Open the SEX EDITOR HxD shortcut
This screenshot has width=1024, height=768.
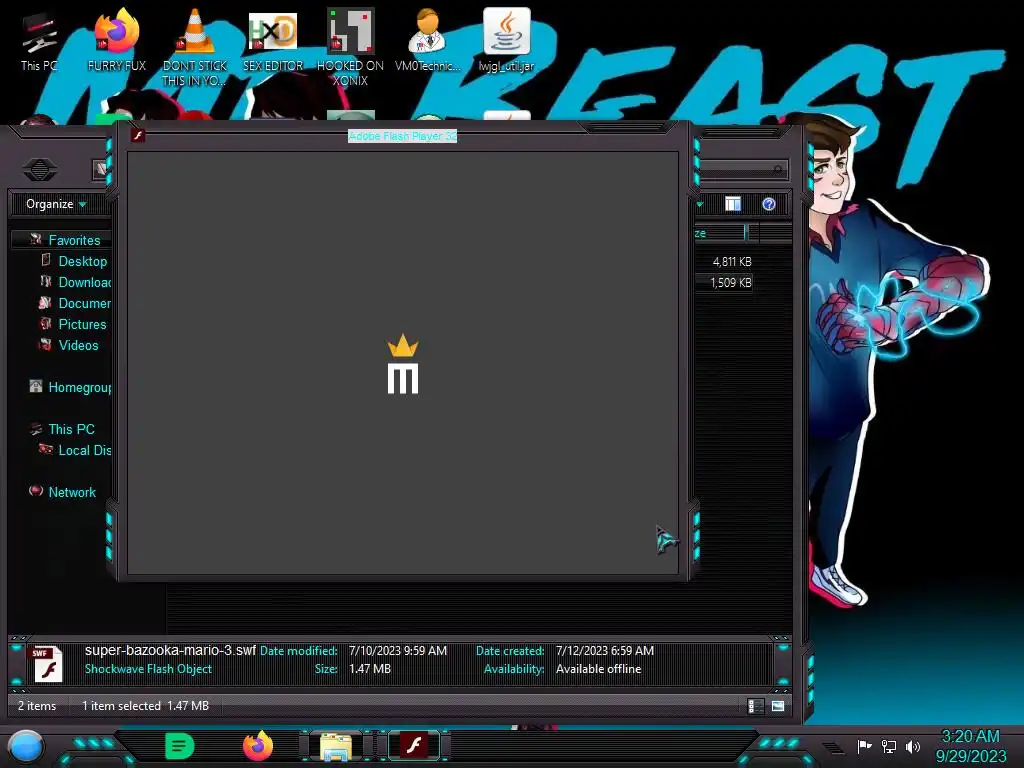click(x=273, y=40)
